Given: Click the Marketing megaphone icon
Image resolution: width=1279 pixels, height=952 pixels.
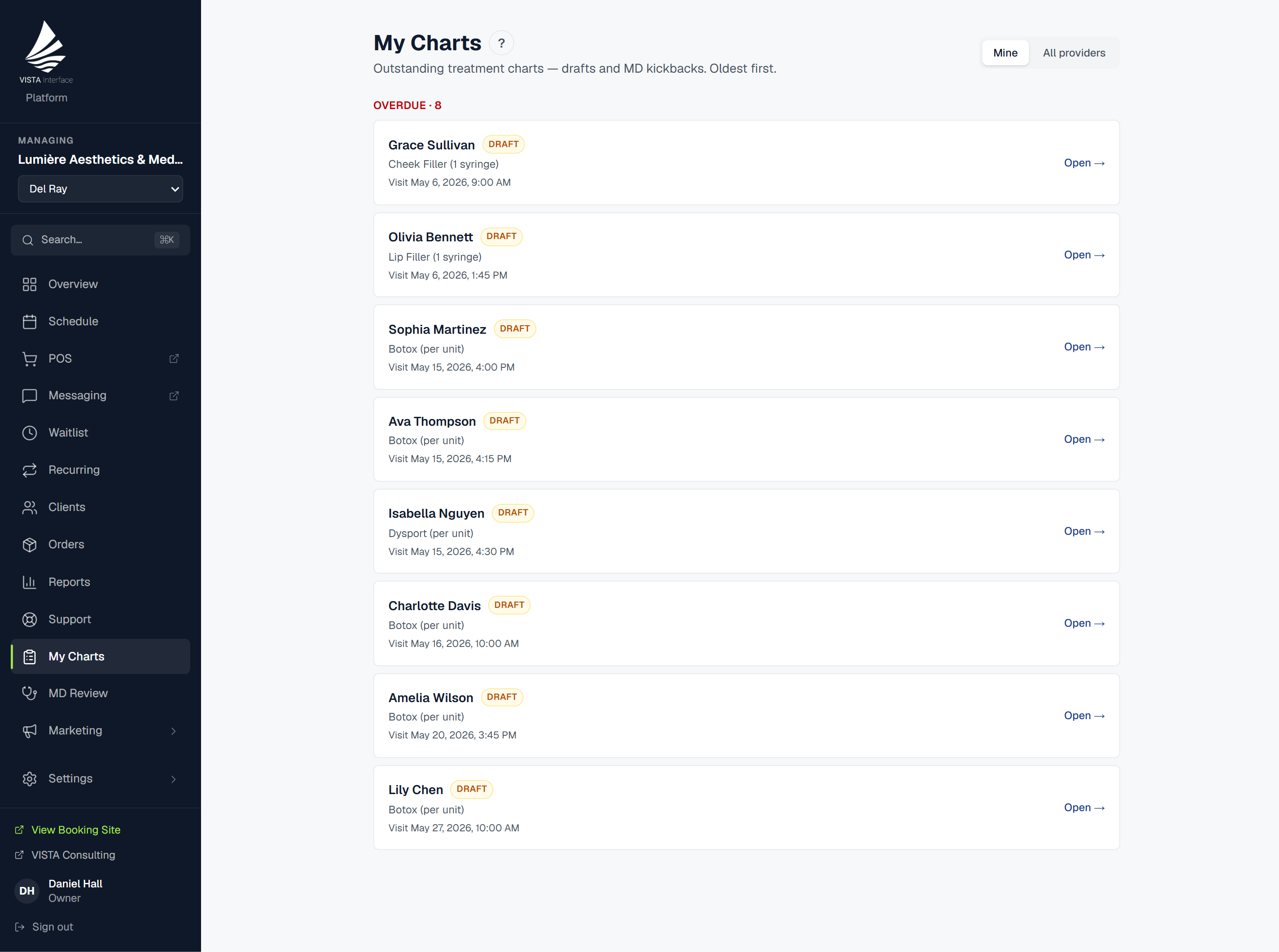Looking at the screenshot, I should tap(30, 731).
